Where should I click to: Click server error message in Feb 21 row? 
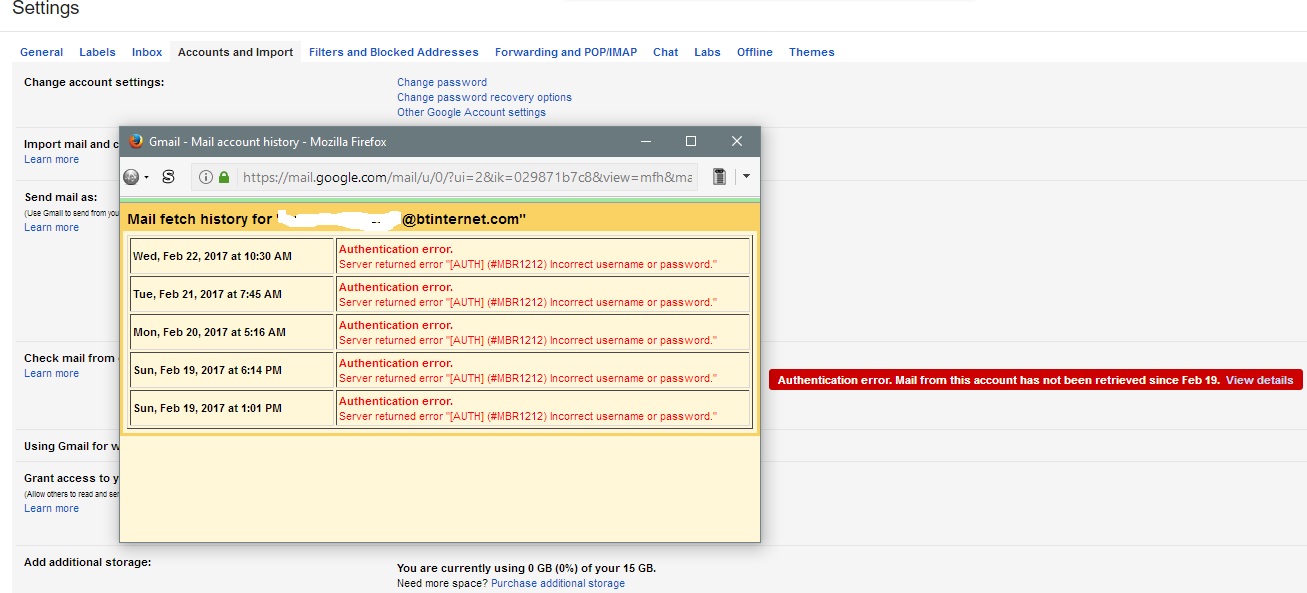tap(528, 302)
